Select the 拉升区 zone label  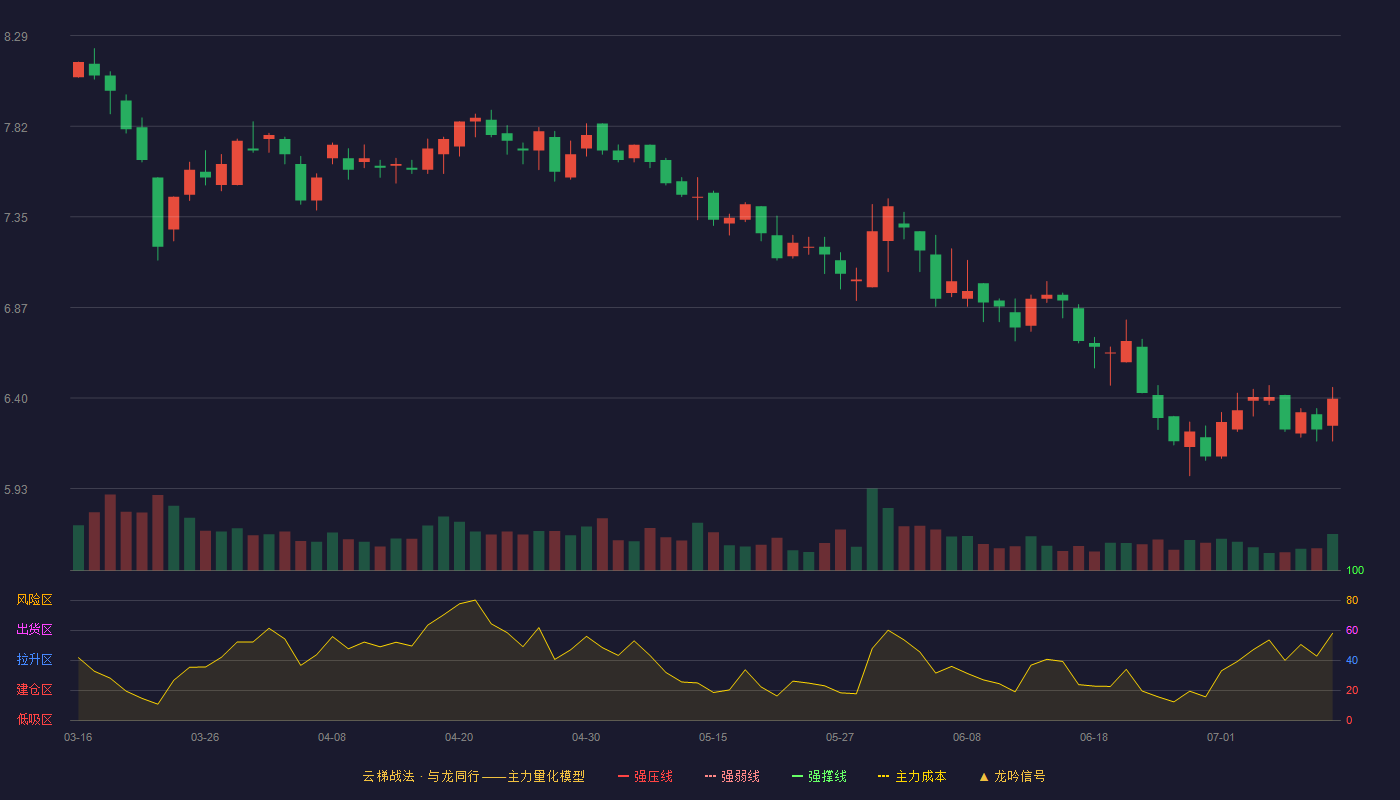tap(34, 660)
